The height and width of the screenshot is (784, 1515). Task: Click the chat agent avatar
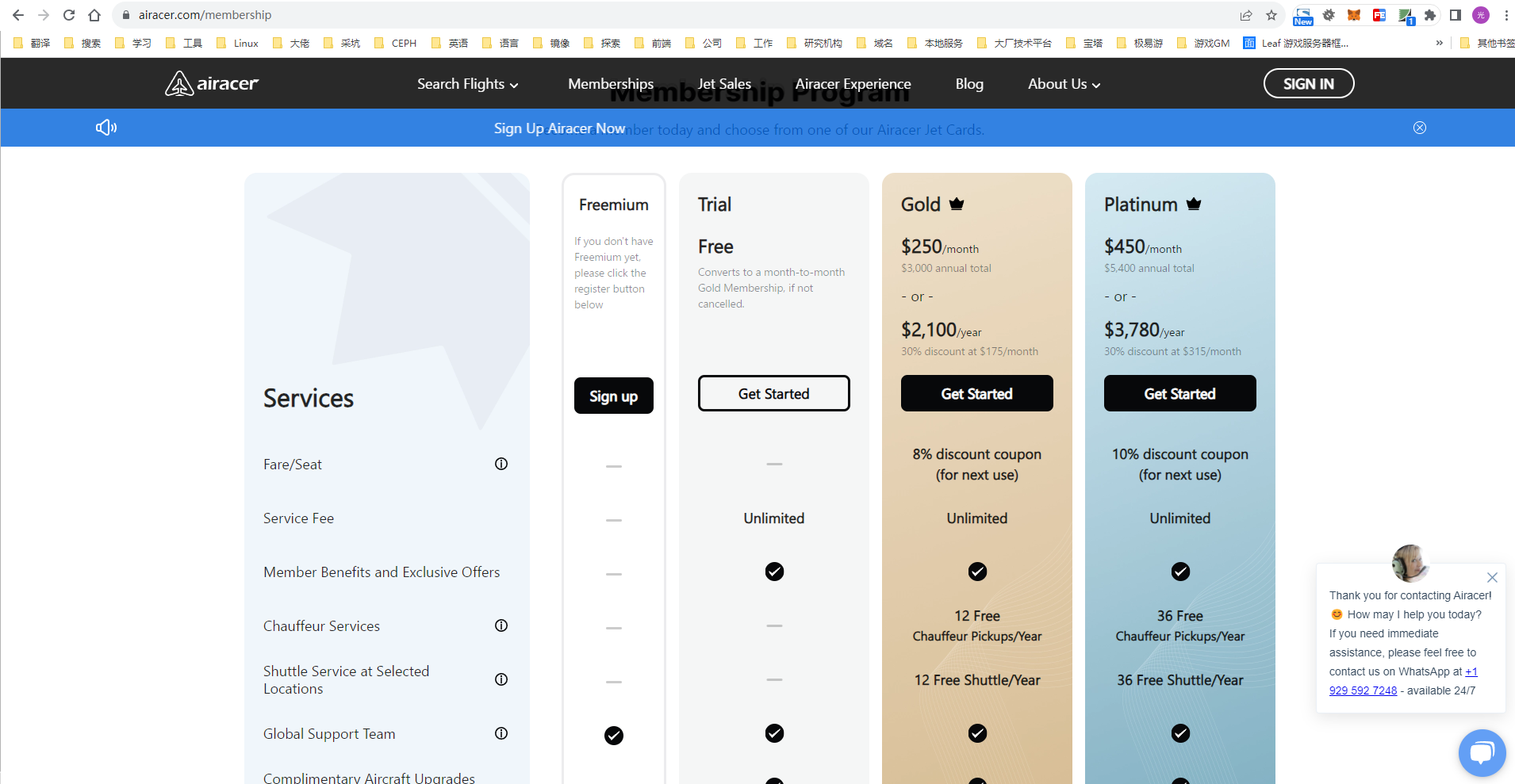(x=1410, y=563)
